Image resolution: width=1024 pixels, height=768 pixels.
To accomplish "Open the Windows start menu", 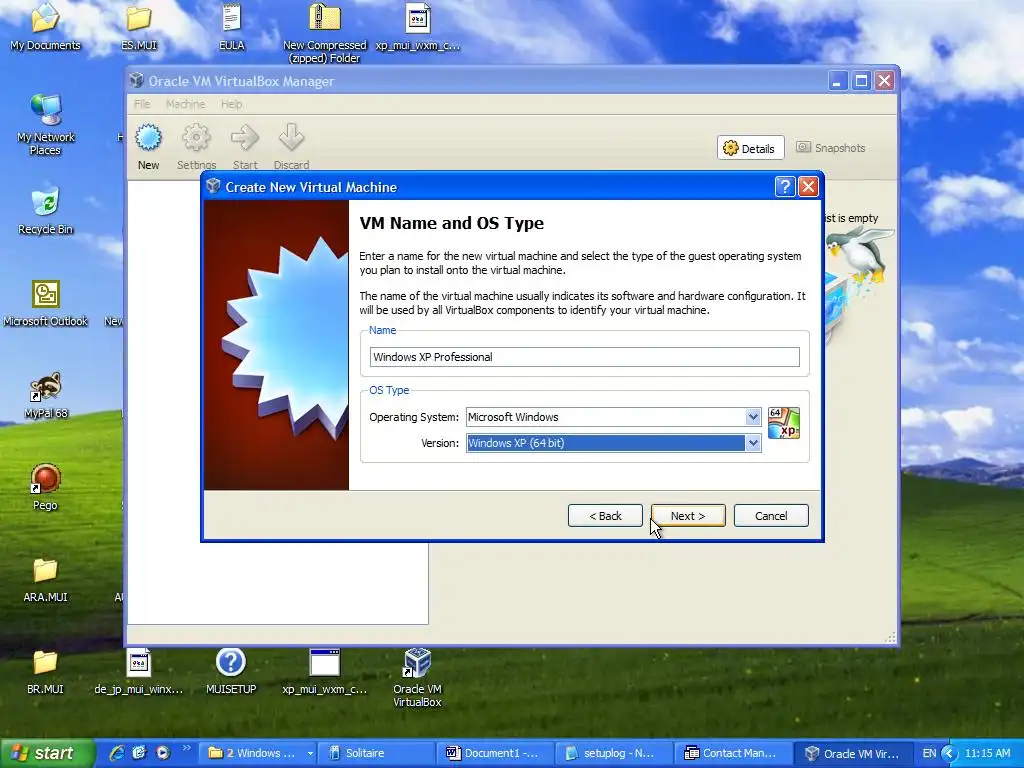I will point(47,754).
